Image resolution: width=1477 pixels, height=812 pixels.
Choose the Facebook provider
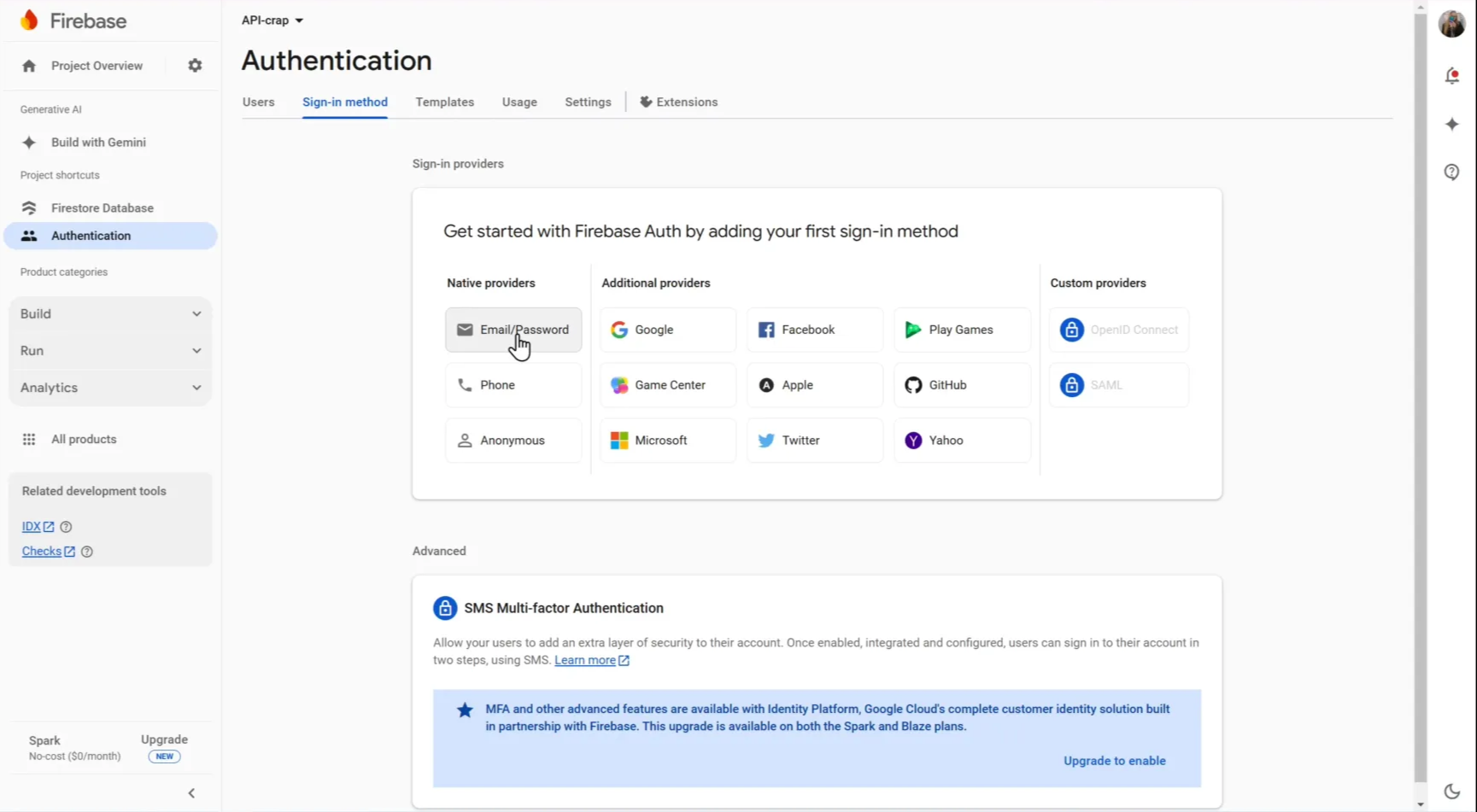(815, 330)
